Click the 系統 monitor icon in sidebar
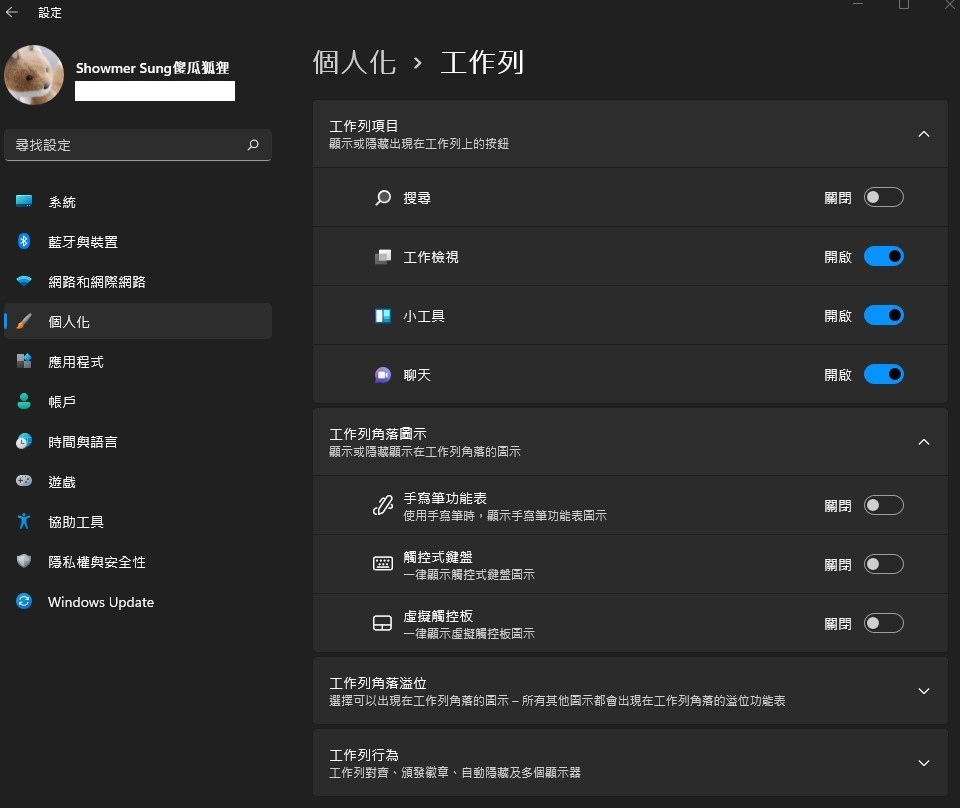The width and height of the screenshot is (960, 808). pos(24,201)
